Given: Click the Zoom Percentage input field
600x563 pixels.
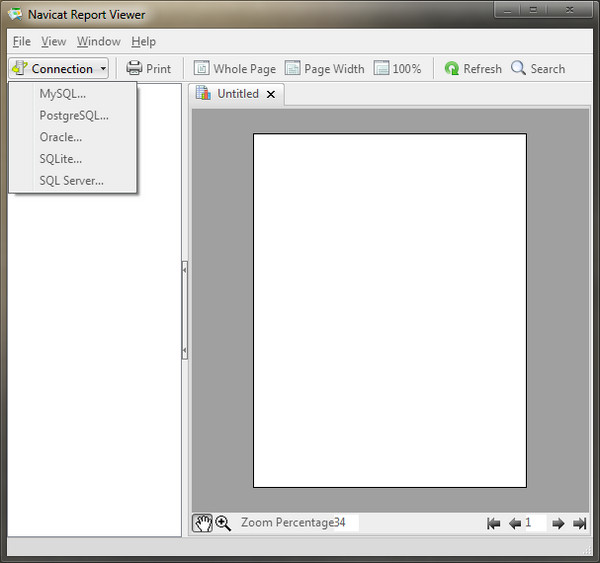Looking at the screenshot, I should click(x=345, y=523).
